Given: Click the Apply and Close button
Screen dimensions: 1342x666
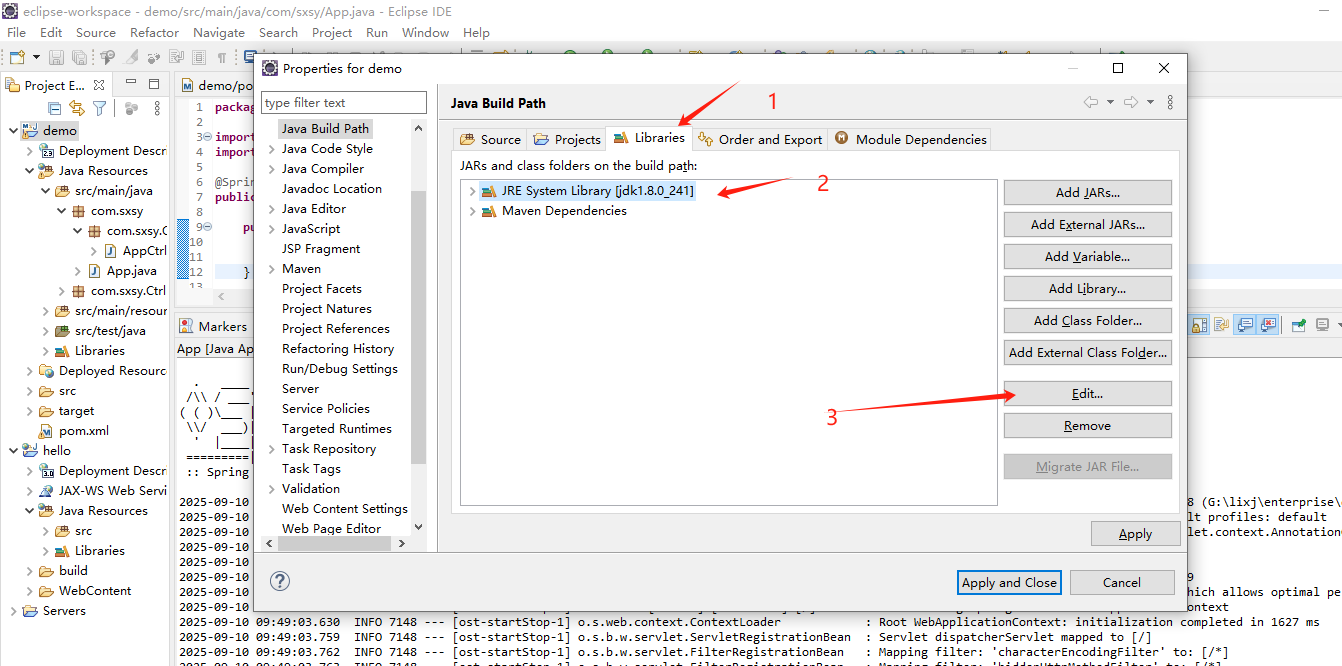Looking at the screenshot, I should coord(1009,582).
